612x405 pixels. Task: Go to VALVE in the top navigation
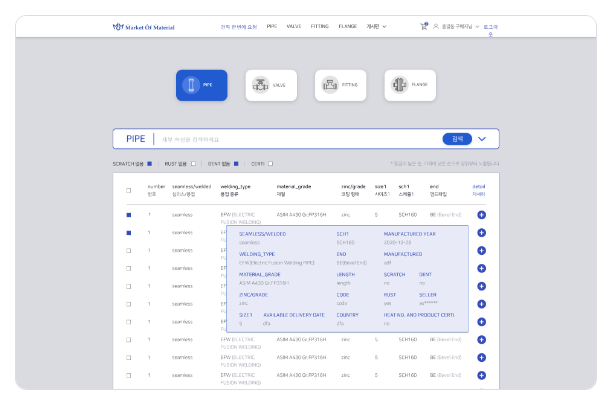coord(294,25)
